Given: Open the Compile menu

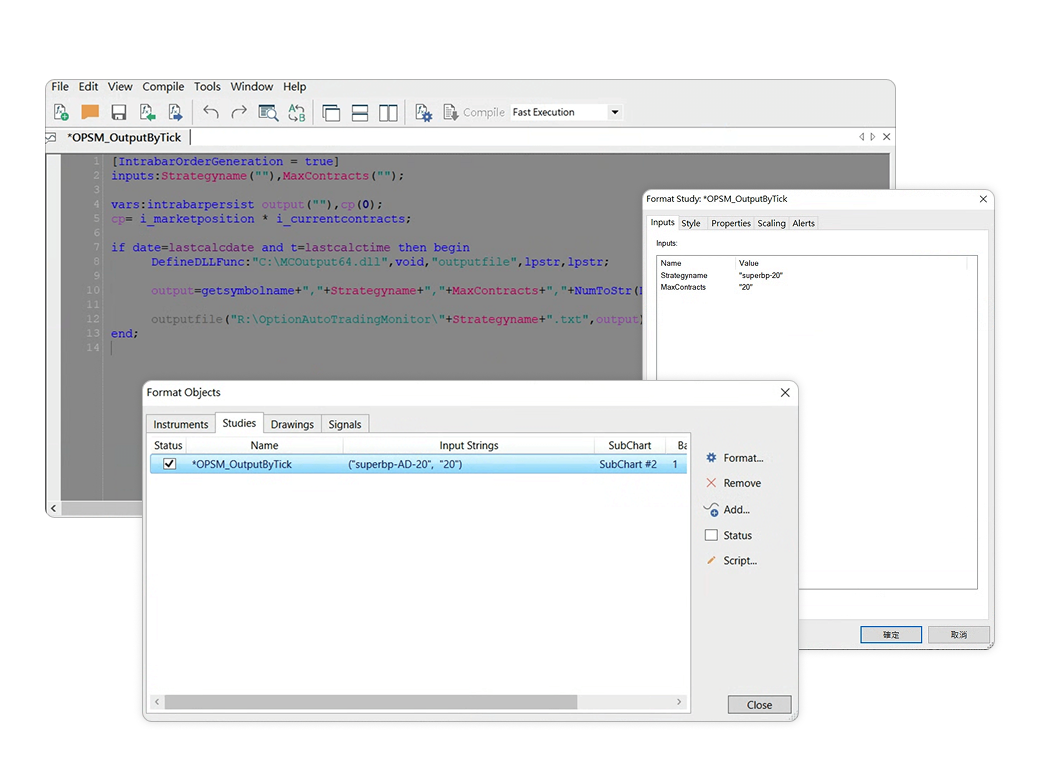Looking at the screenshot, I should 163,87.
